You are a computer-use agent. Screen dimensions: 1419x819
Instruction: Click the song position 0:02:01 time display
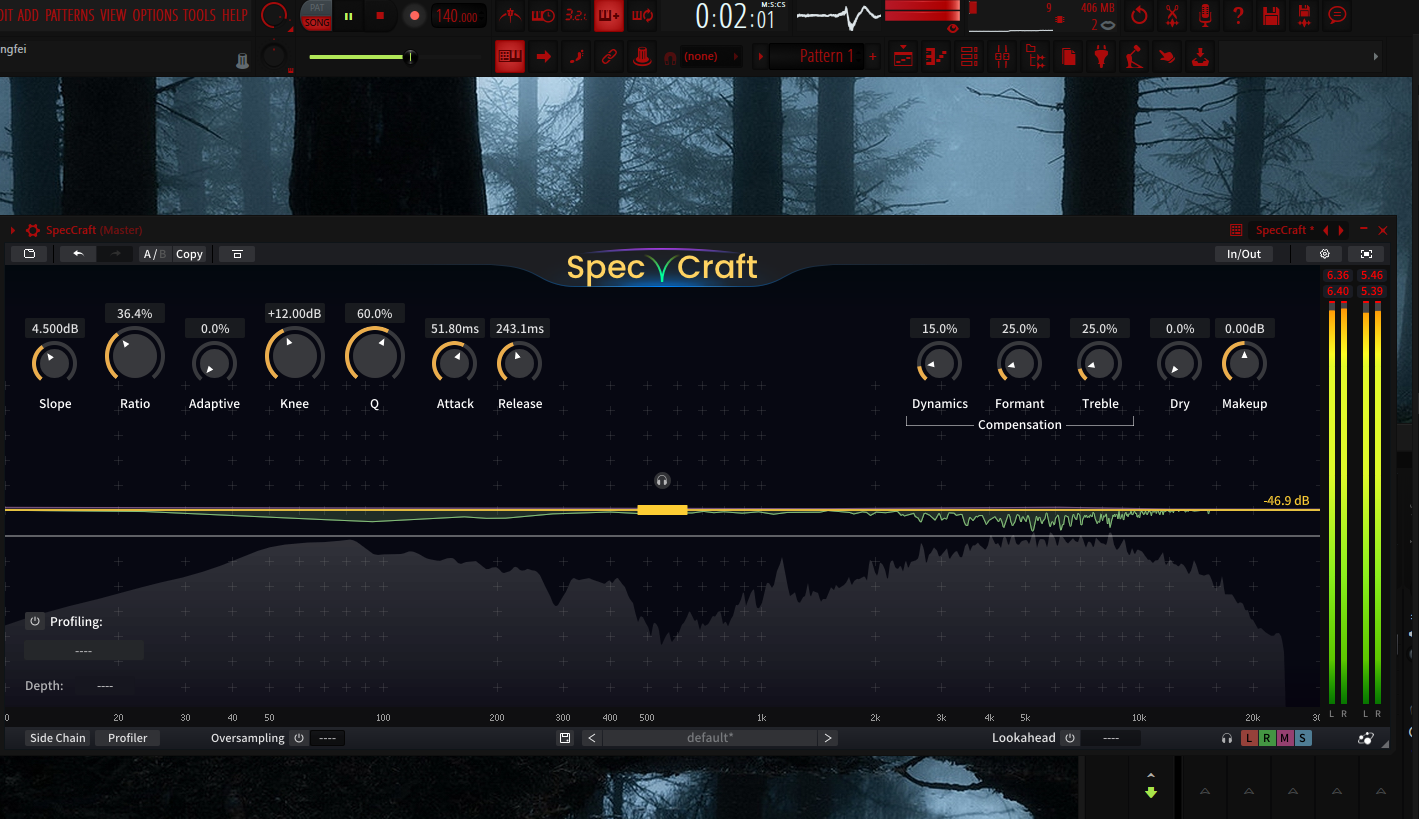pos(735,17)
